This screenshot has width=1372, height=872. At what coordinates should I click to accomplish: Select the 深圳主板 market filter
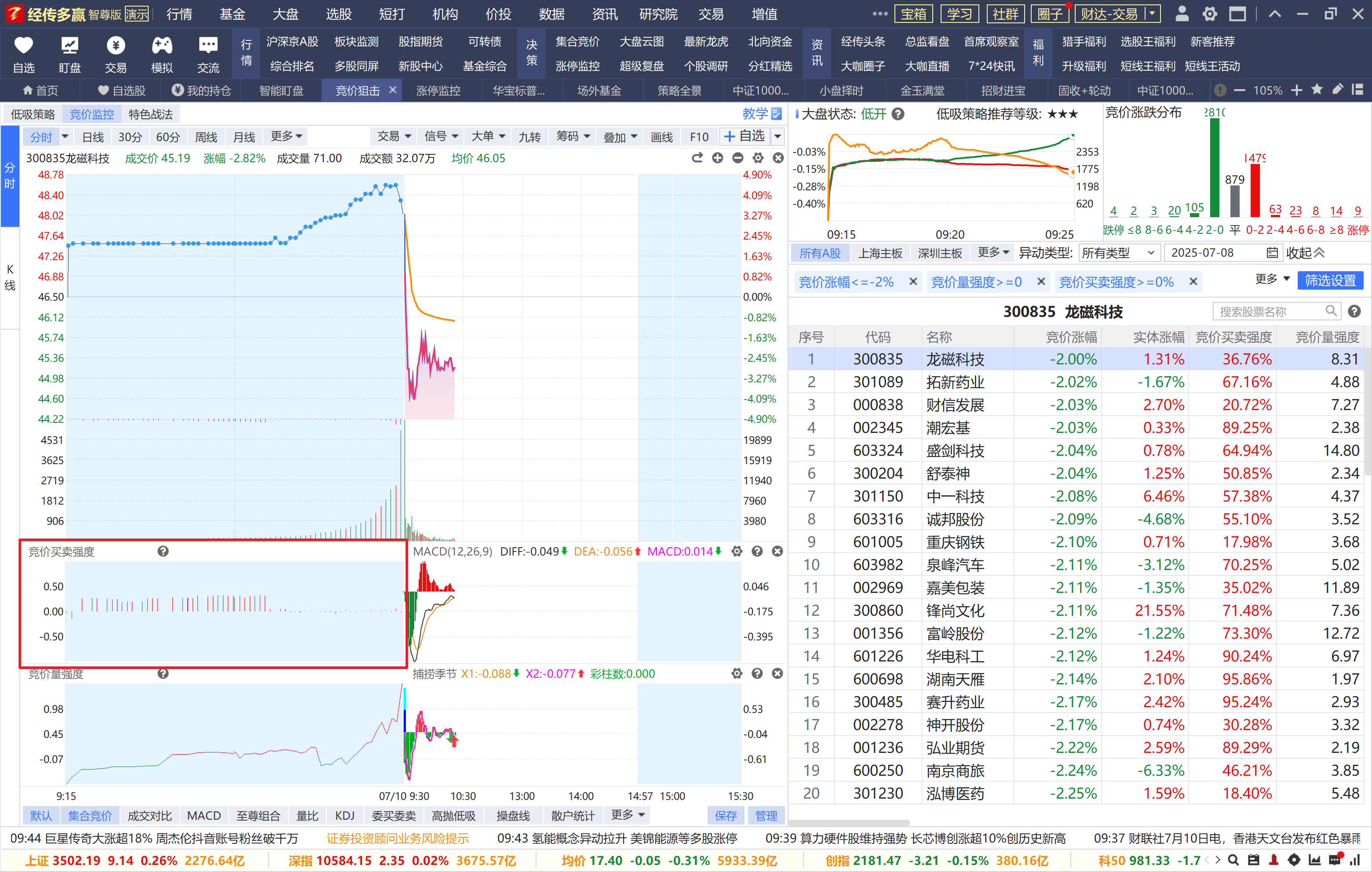(940, 253)
